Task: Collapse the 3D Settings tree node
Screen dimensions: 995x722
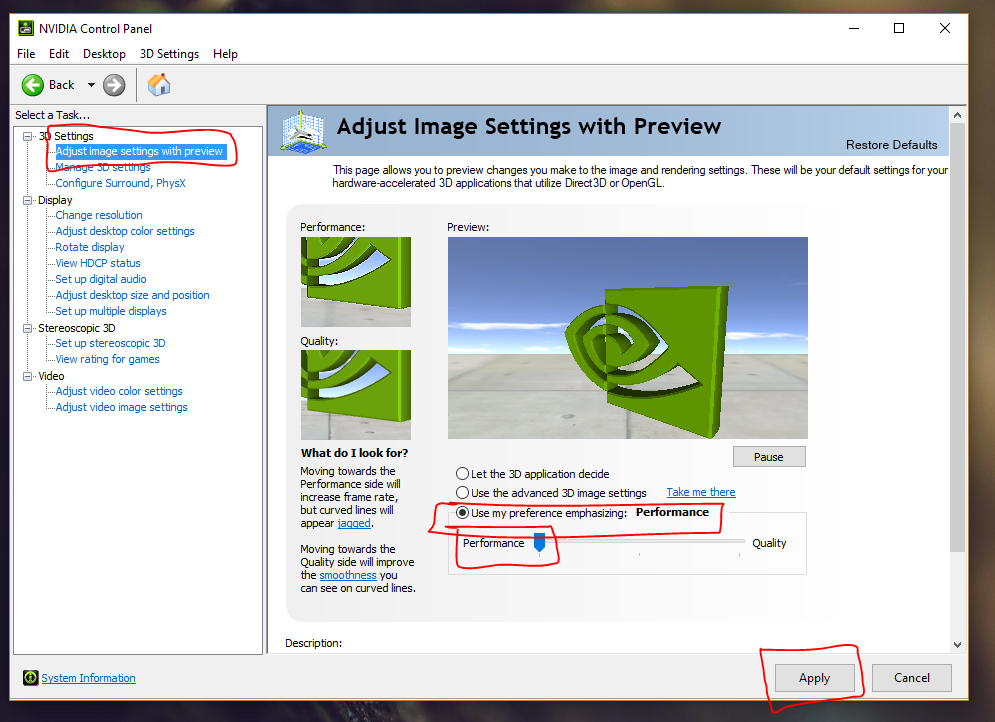Action: coord(27,136)
